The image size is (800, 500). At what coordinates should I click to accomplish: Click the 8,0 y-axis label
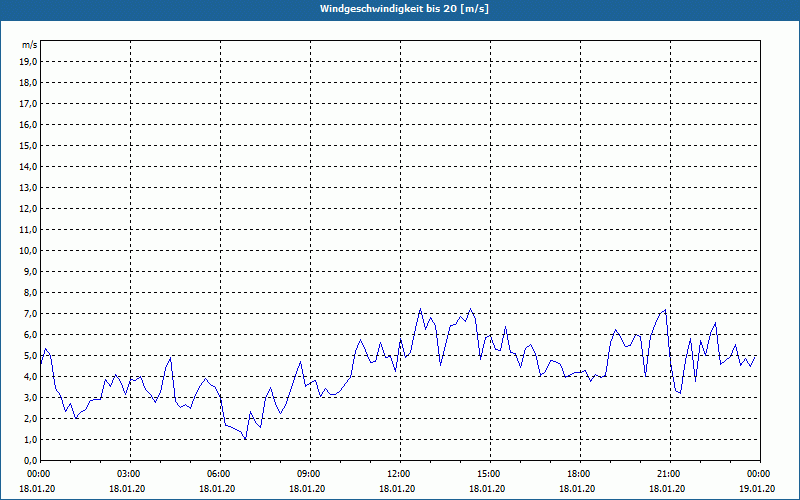click(x=30, y=292)
